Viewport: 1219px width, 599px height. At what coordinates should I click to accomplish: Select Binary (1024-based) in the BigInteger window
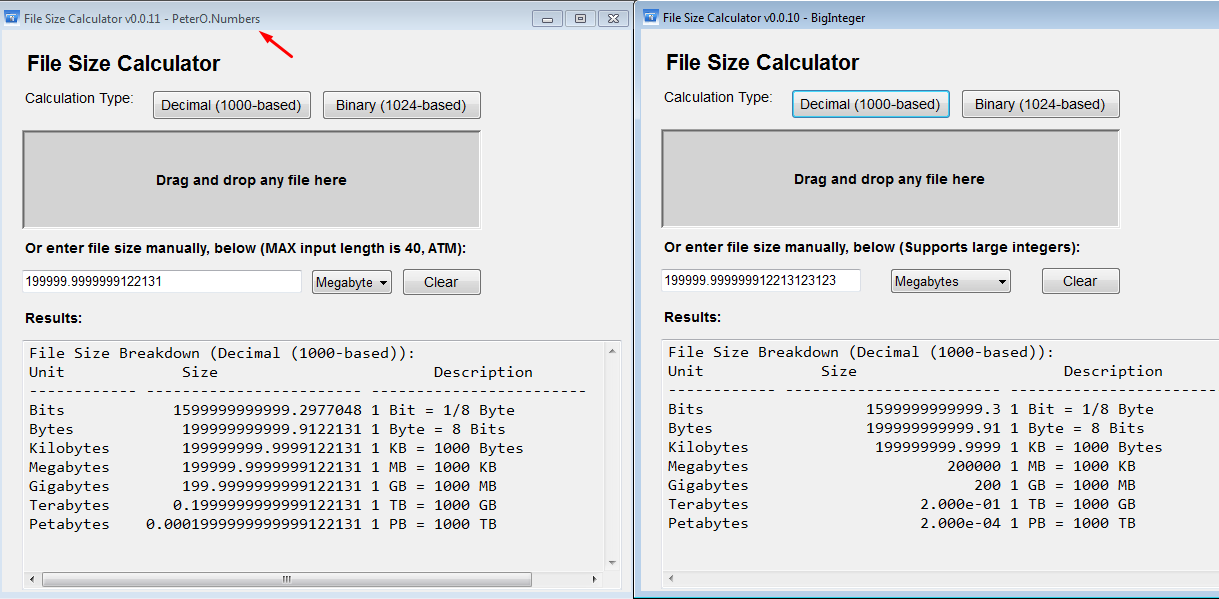coord(1040,104)
